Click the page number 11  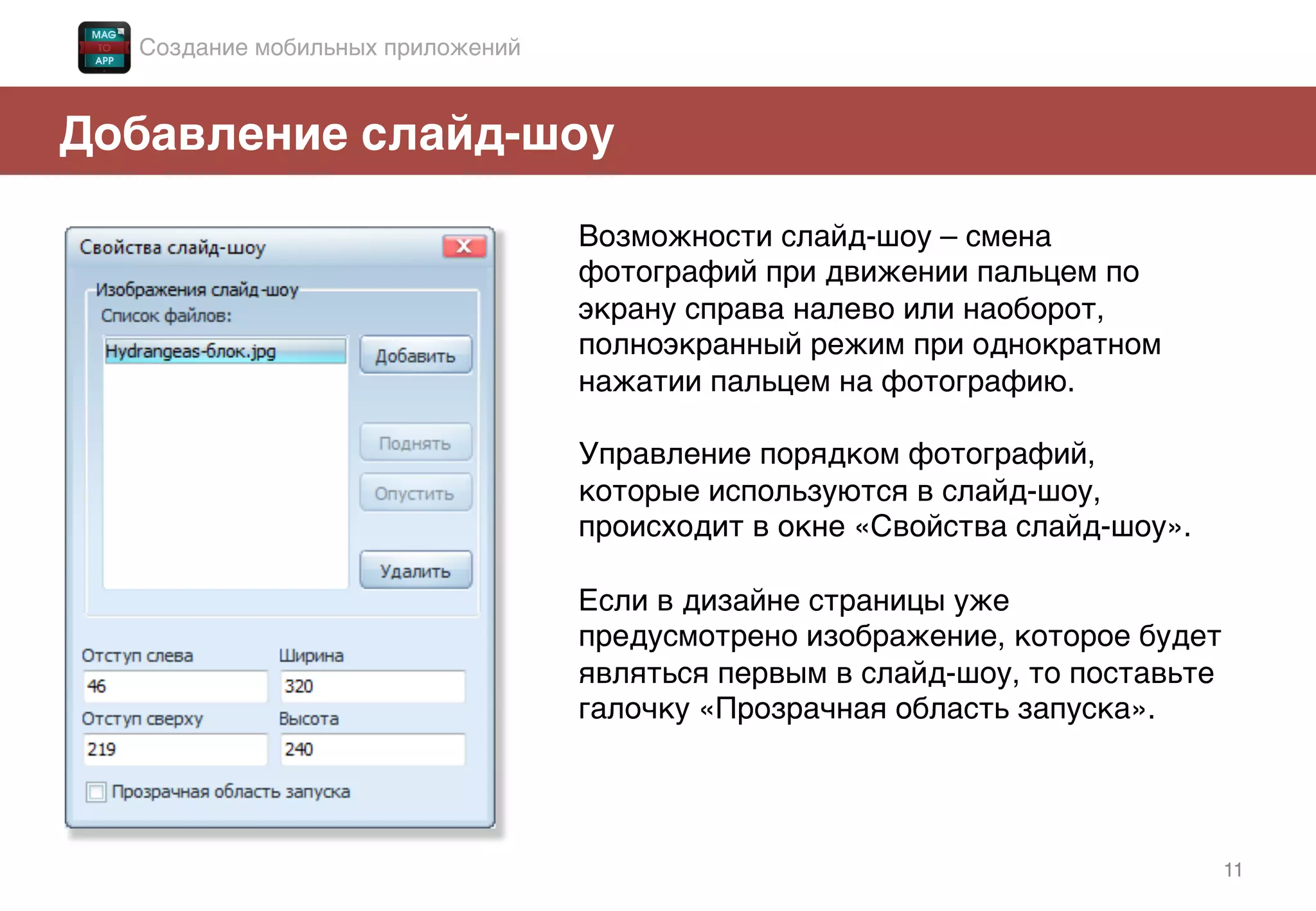coord(1232,870)
